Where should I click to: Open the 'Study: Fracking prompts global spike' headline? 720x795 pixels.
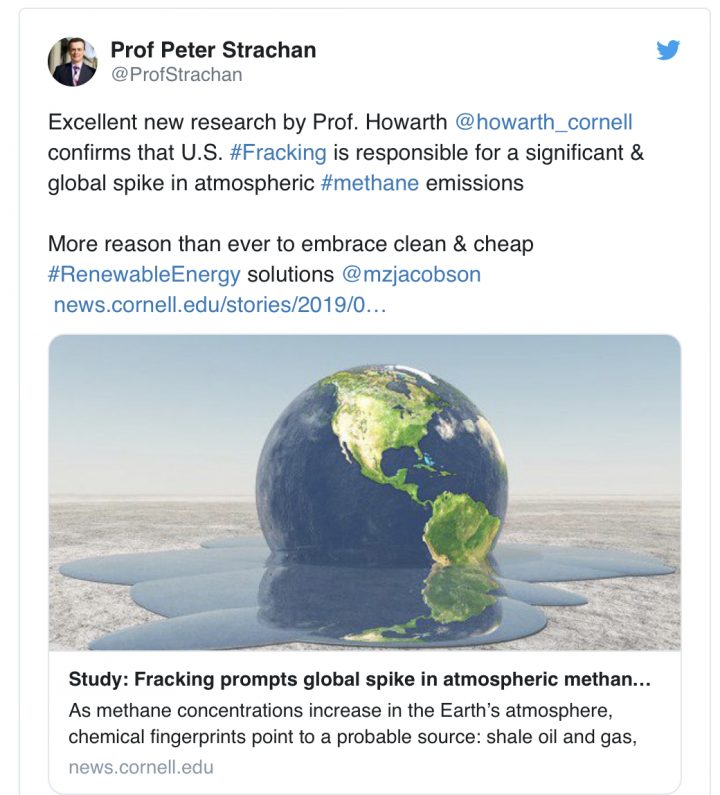(x=360, y=680)
